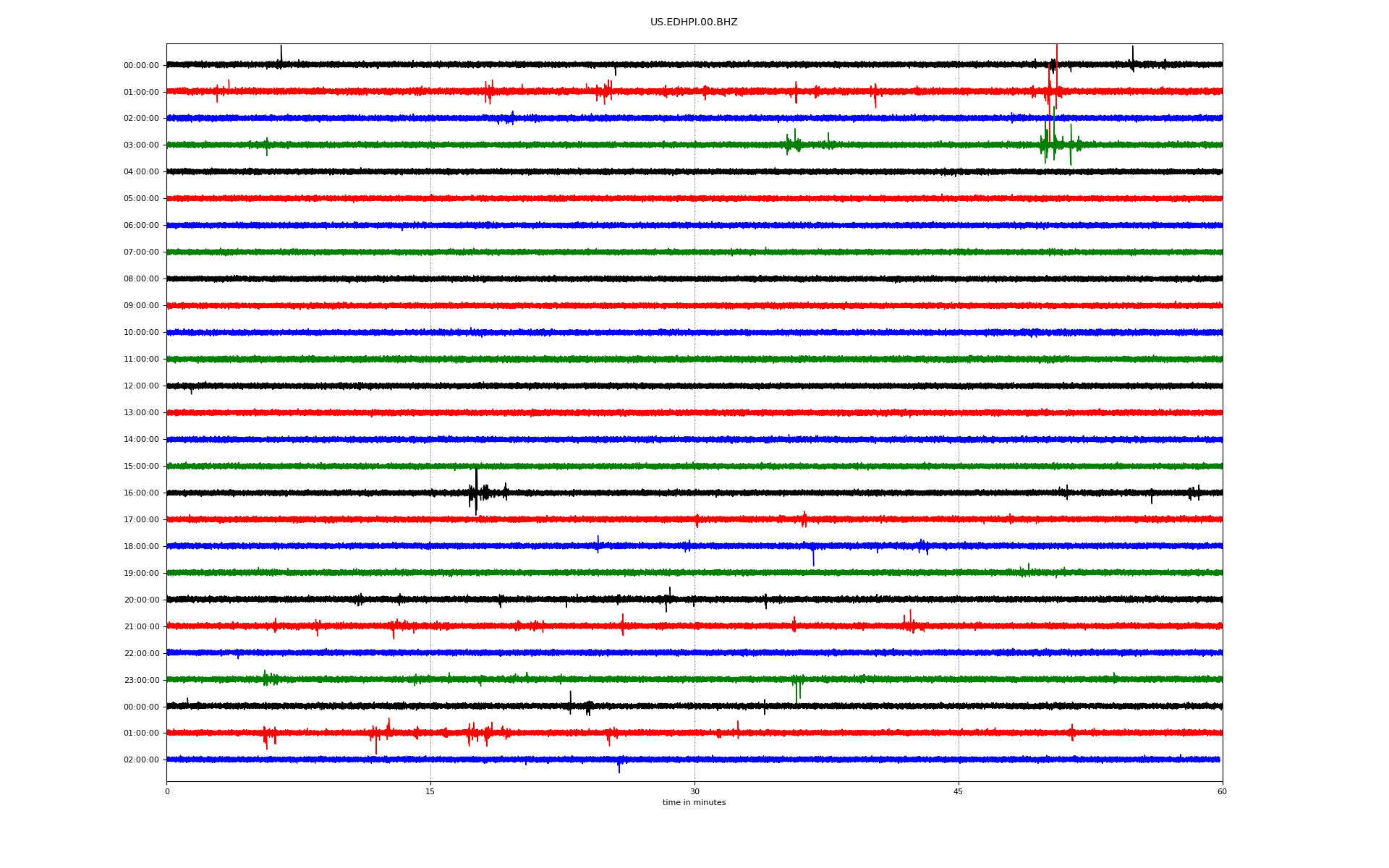Image resolution: width=1389 pixels, height=868 pixels.
Task: Click the 12:00:00 row time label
Action: (141, 386)
